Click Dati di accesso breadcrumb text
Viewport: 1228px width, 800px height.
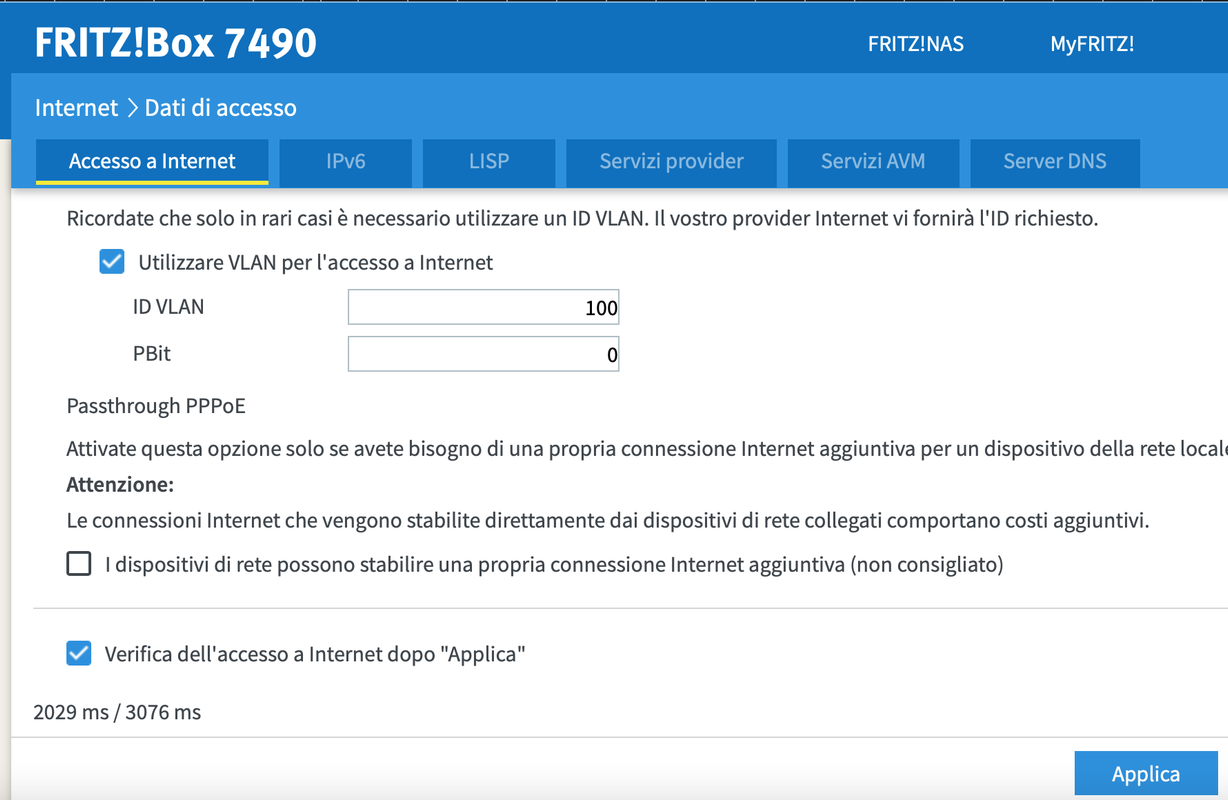(x=220, y=107)
